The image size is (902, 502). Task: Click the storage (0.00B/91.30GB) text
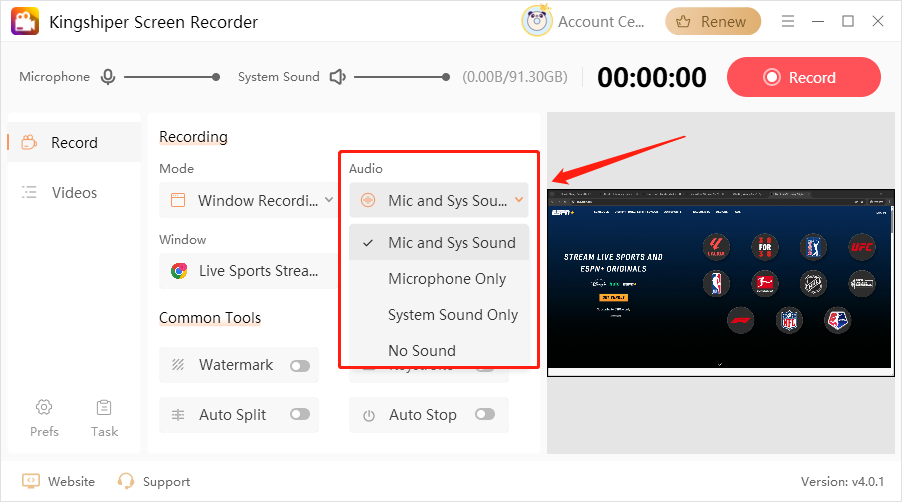(x=515, y=76)
